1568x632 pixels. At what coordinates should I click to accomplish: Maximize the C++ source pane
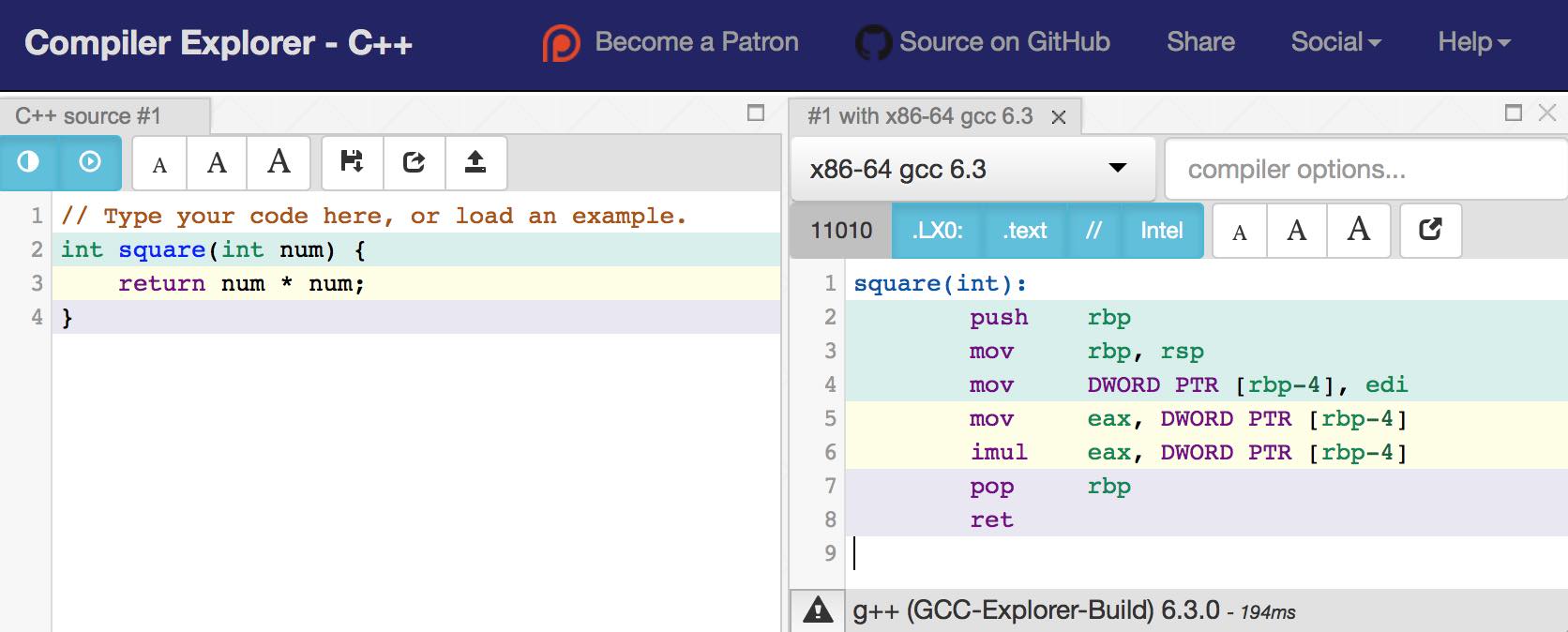tap(756, 113)
